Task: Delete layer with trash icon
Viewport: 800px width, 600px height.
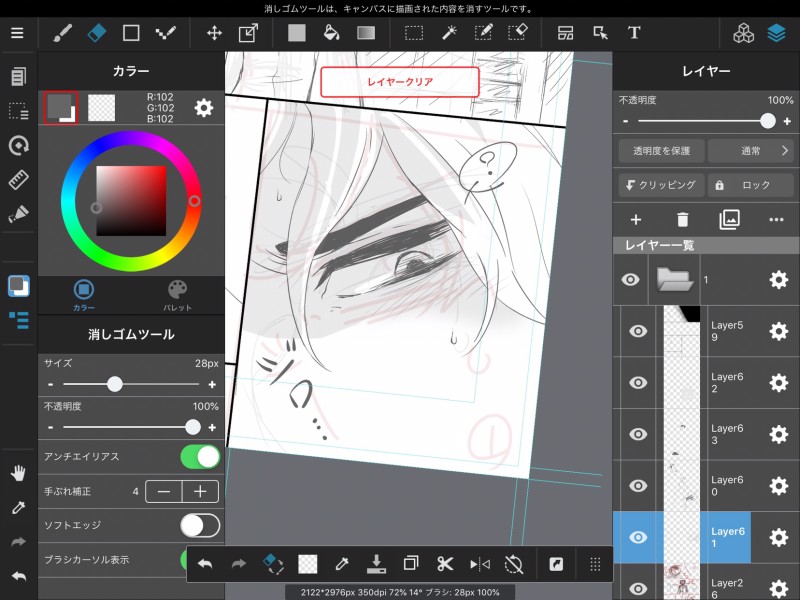Action: tap(682, 220)
